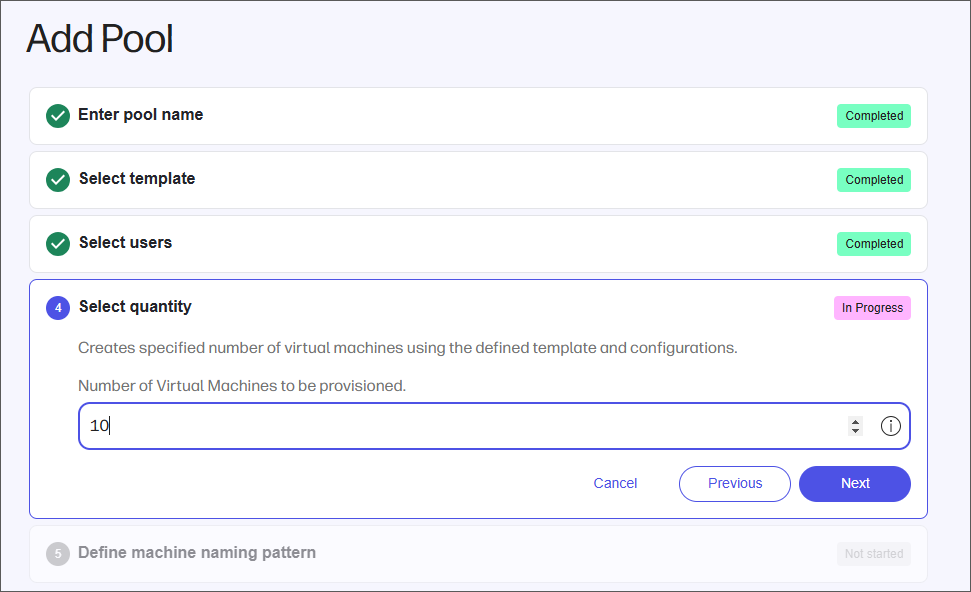Click the 'Creates specified number of virtual machines' description
Viewport: 971px width, 592px height.
(x=407, y=348)
